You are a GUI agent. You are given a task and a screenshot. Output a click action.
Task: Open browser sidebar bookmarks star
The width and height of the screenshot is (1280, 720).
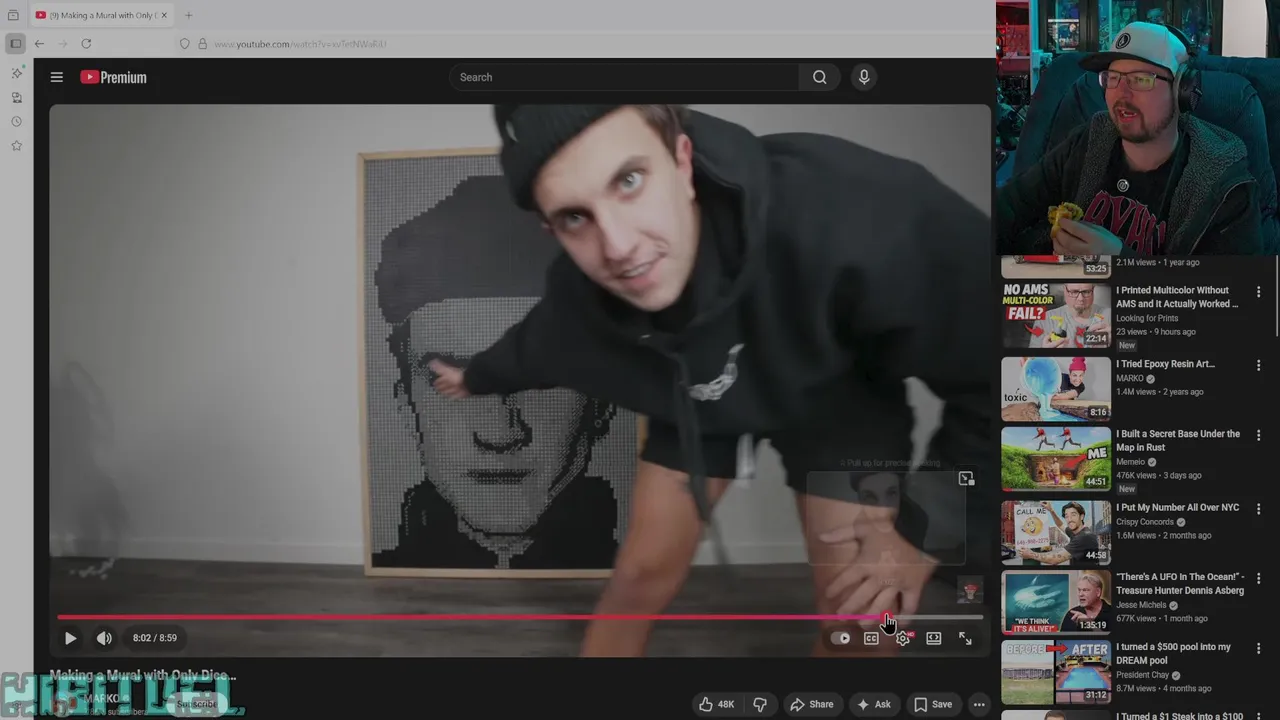(x=16, y=145)
